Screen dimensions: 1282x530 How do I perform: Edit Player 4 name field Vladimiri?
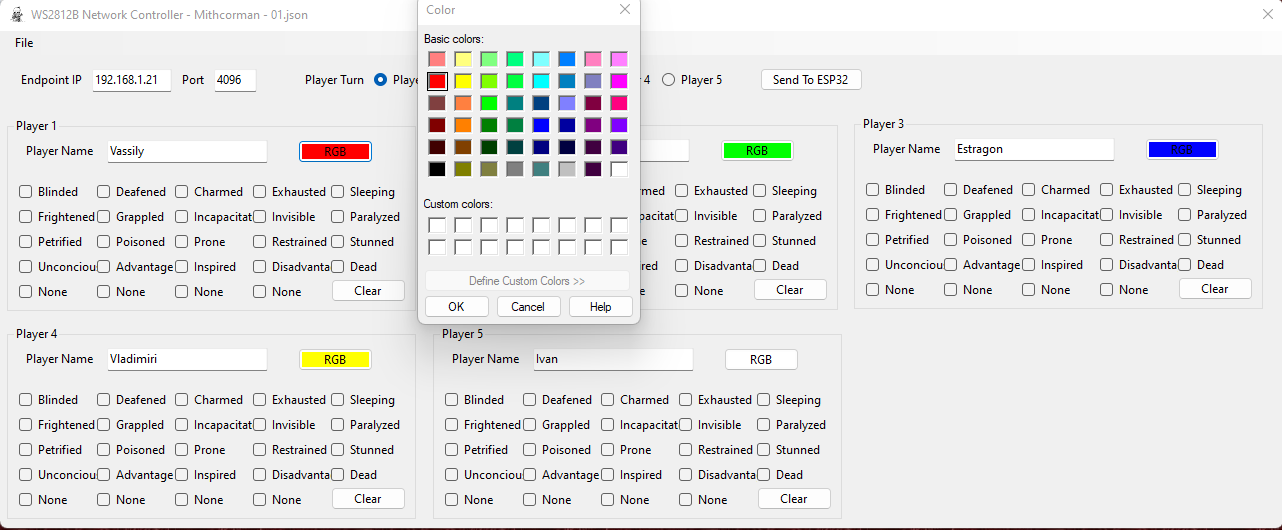click(x=187, y=359)
